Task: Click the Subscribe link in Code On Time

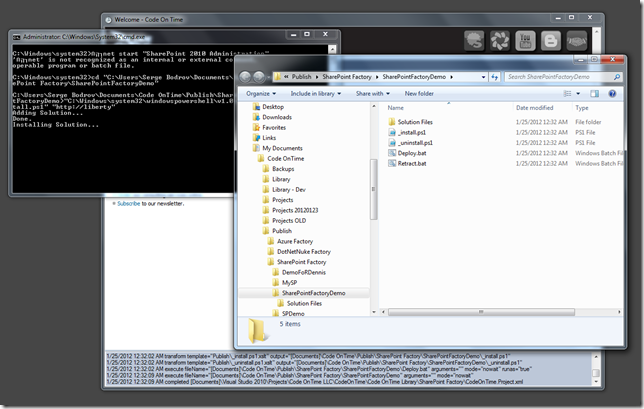Action: [x=128, y=203]
